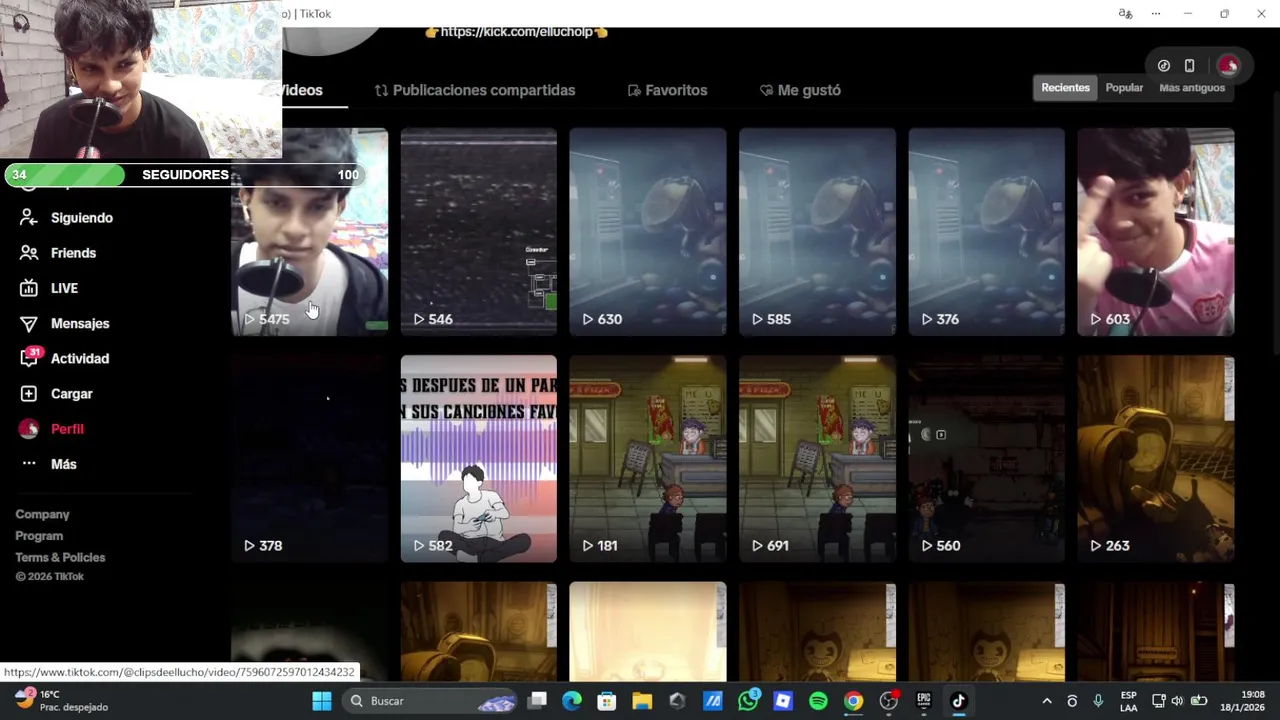Open Roblox from the taskbar
Image resolution: width=1280 pixels, height=720 pixels.
pos(783,701)
